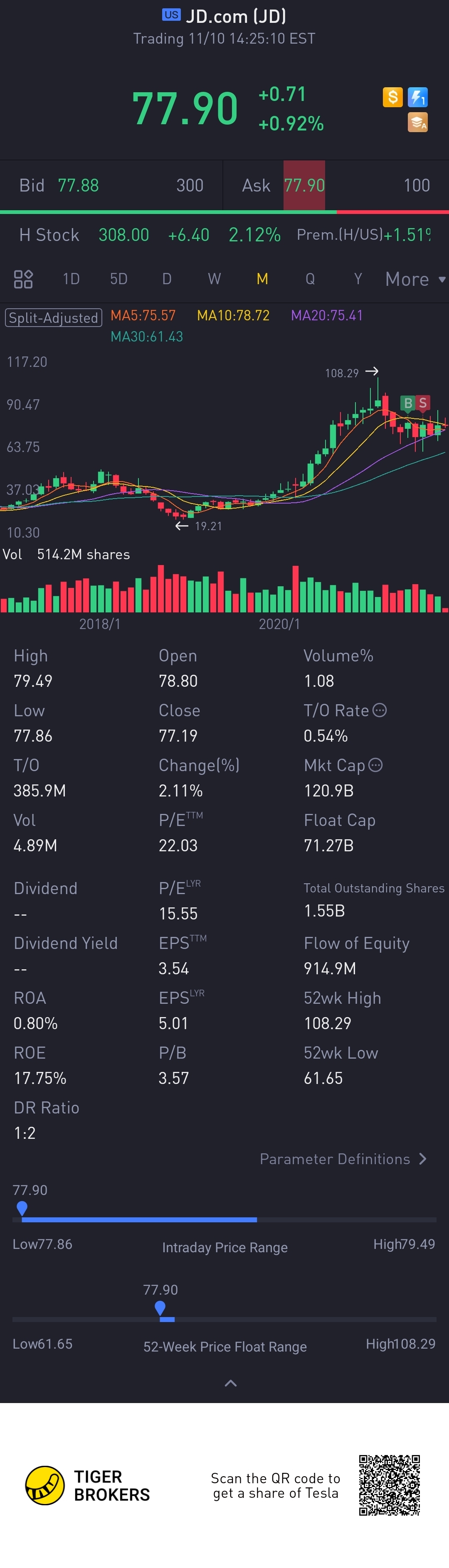Tap the Total Outstanding Shares 1.55B
The image size is (449, 1568).
[x=324, y=911]
